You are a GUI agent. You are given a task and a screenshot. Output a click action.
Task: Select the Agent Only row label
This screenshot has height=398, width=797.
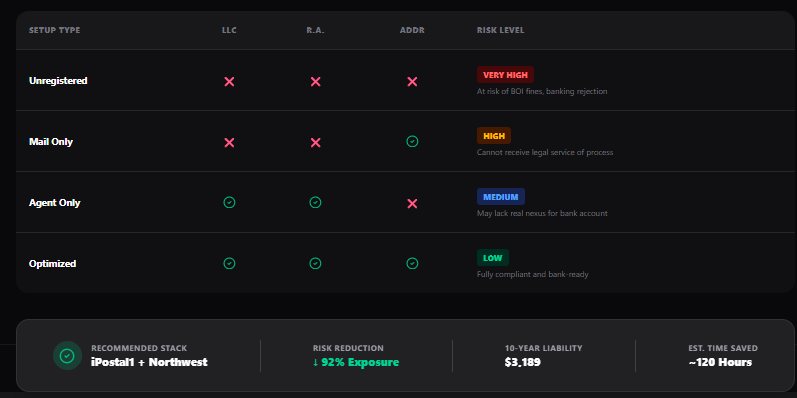pos(54,203)
